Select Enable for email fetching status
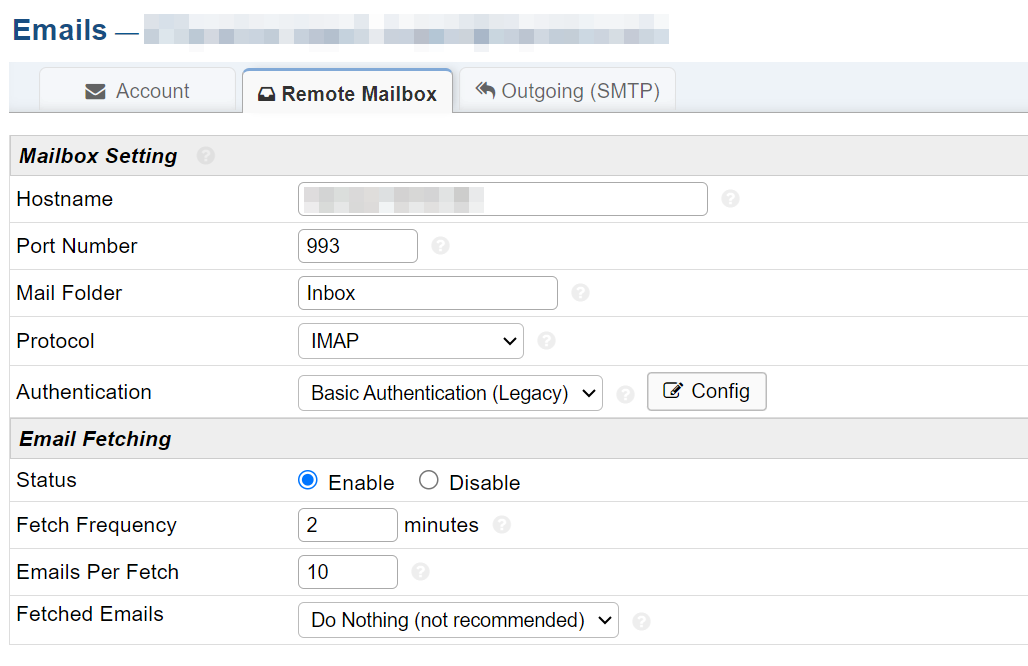The image size is (1028, 666). coord(308,481)
